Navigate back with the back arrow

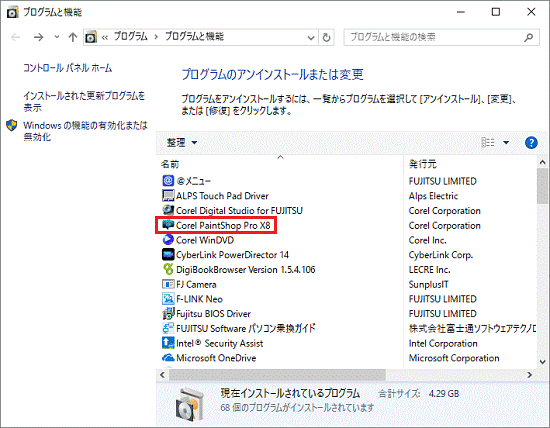[x=15, y=37]
